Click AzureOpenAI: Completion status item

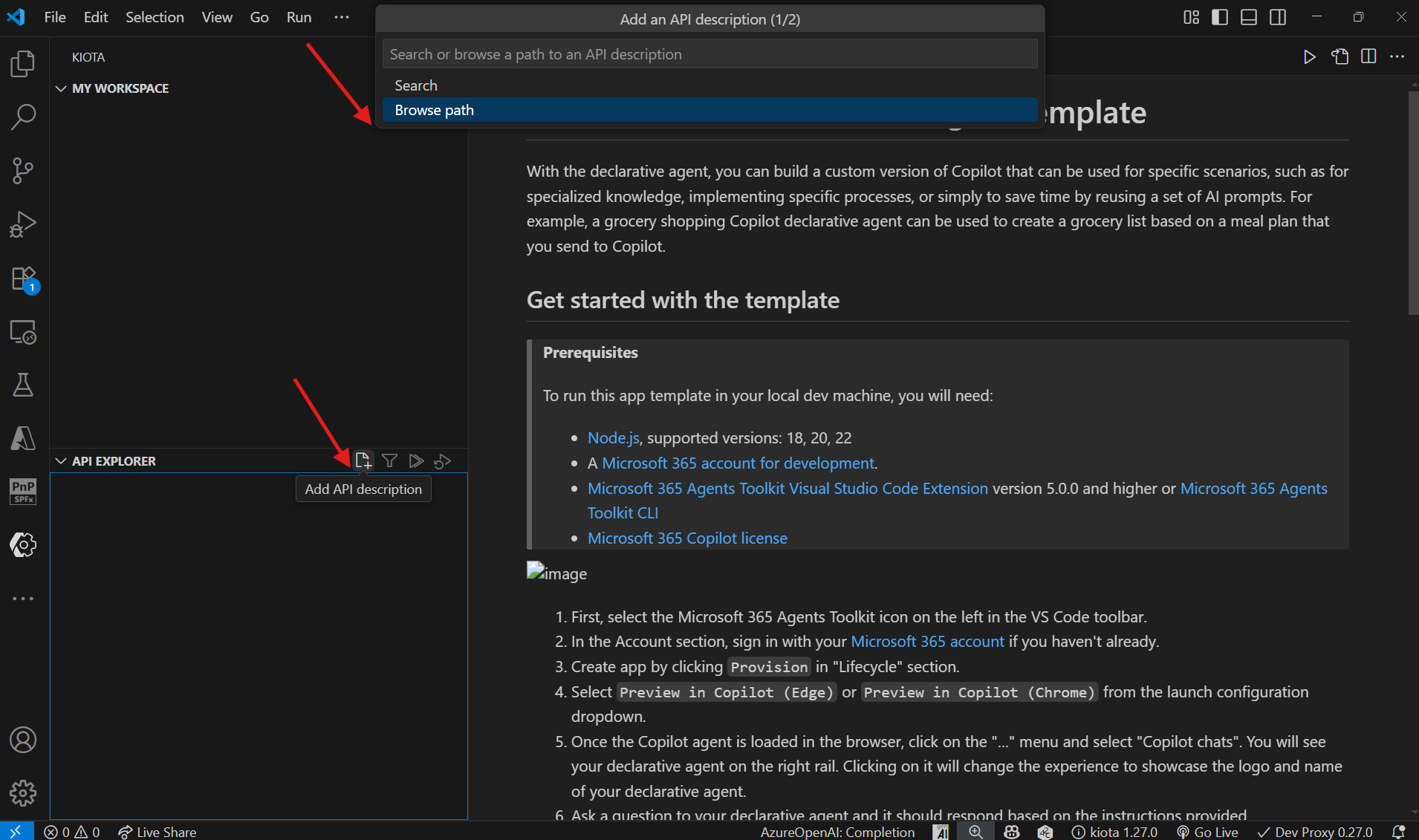[837, 832]
